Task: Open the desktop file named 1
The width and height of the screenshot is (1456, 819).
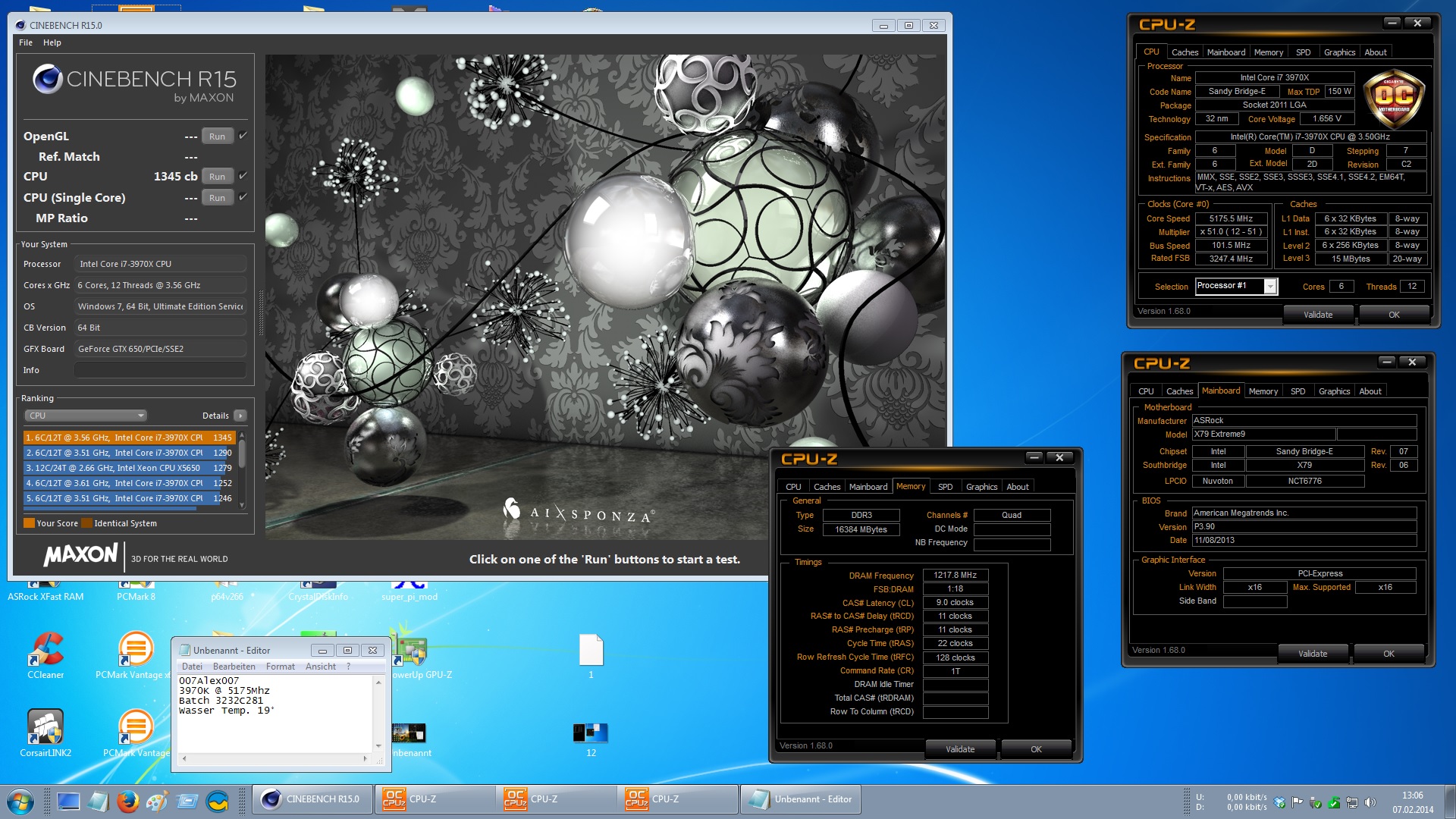Action: (591, 655)
